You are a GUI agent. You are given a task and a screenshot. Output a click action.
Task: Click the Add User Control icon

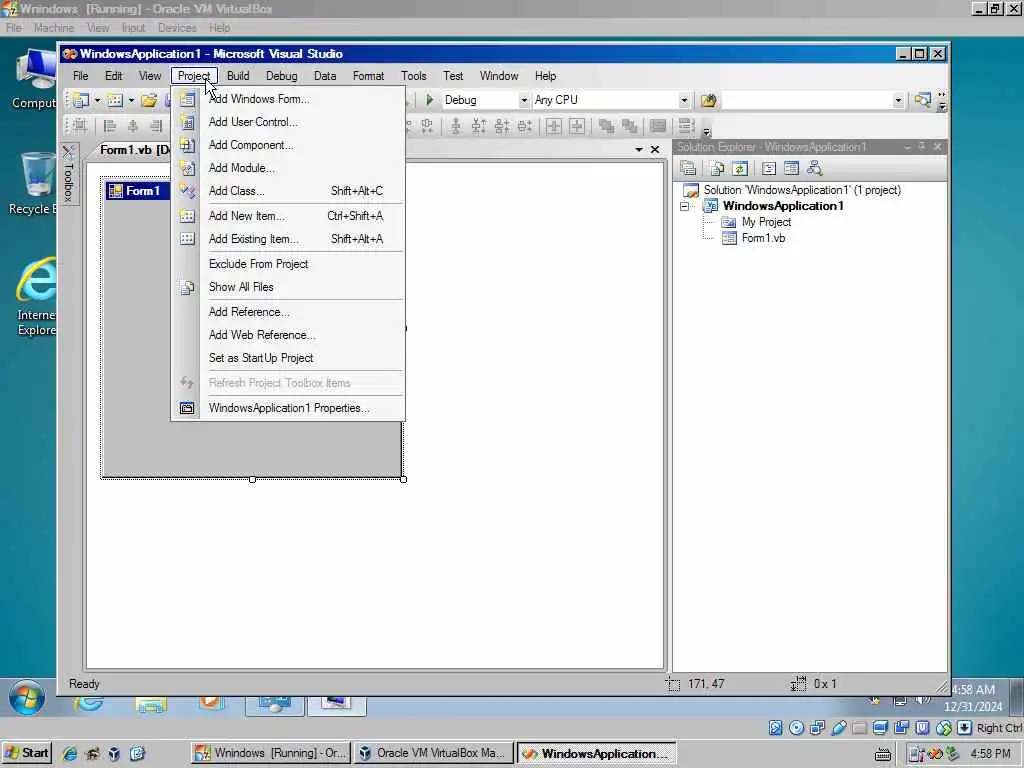tap(187, 122)
